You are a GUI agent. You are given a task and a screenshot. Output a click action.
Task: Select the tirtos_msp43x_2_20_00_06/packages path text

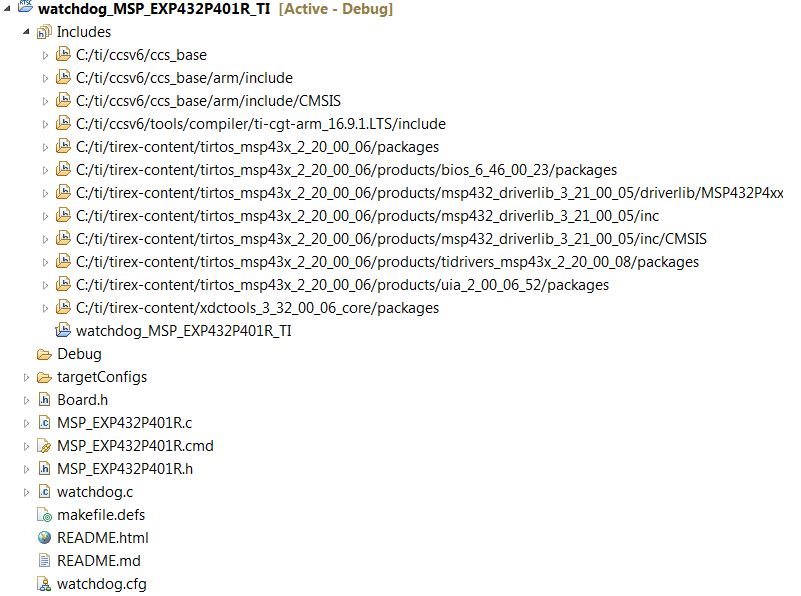257,147
